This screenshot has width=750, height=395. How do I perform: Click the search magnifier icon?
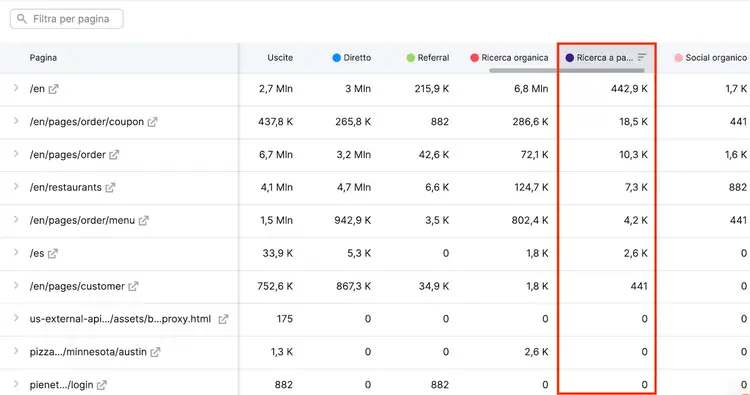(x=22, y=19)
